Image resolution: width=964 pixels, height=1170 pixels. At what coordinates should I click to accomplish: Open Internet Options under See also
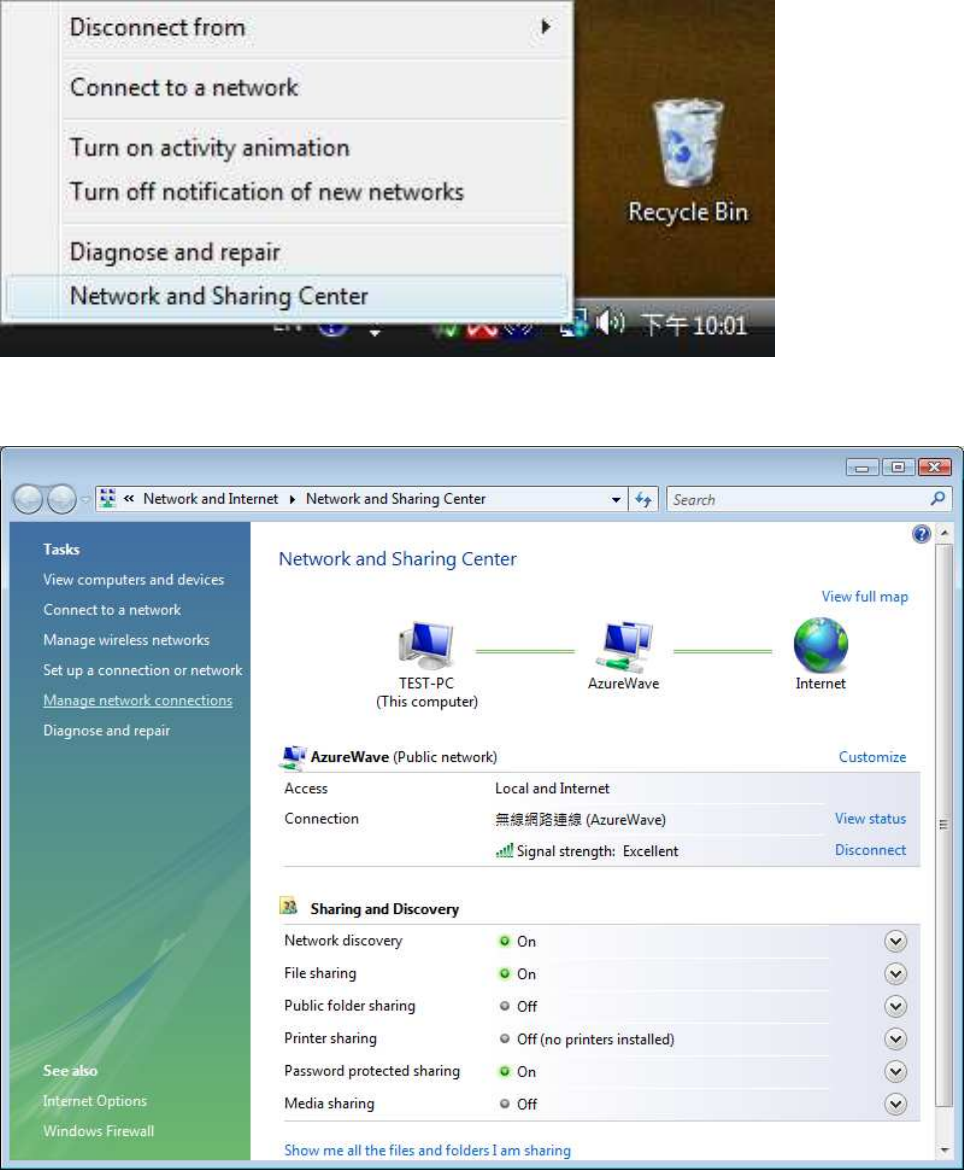pyautogui.click(x=95, y=1101)
